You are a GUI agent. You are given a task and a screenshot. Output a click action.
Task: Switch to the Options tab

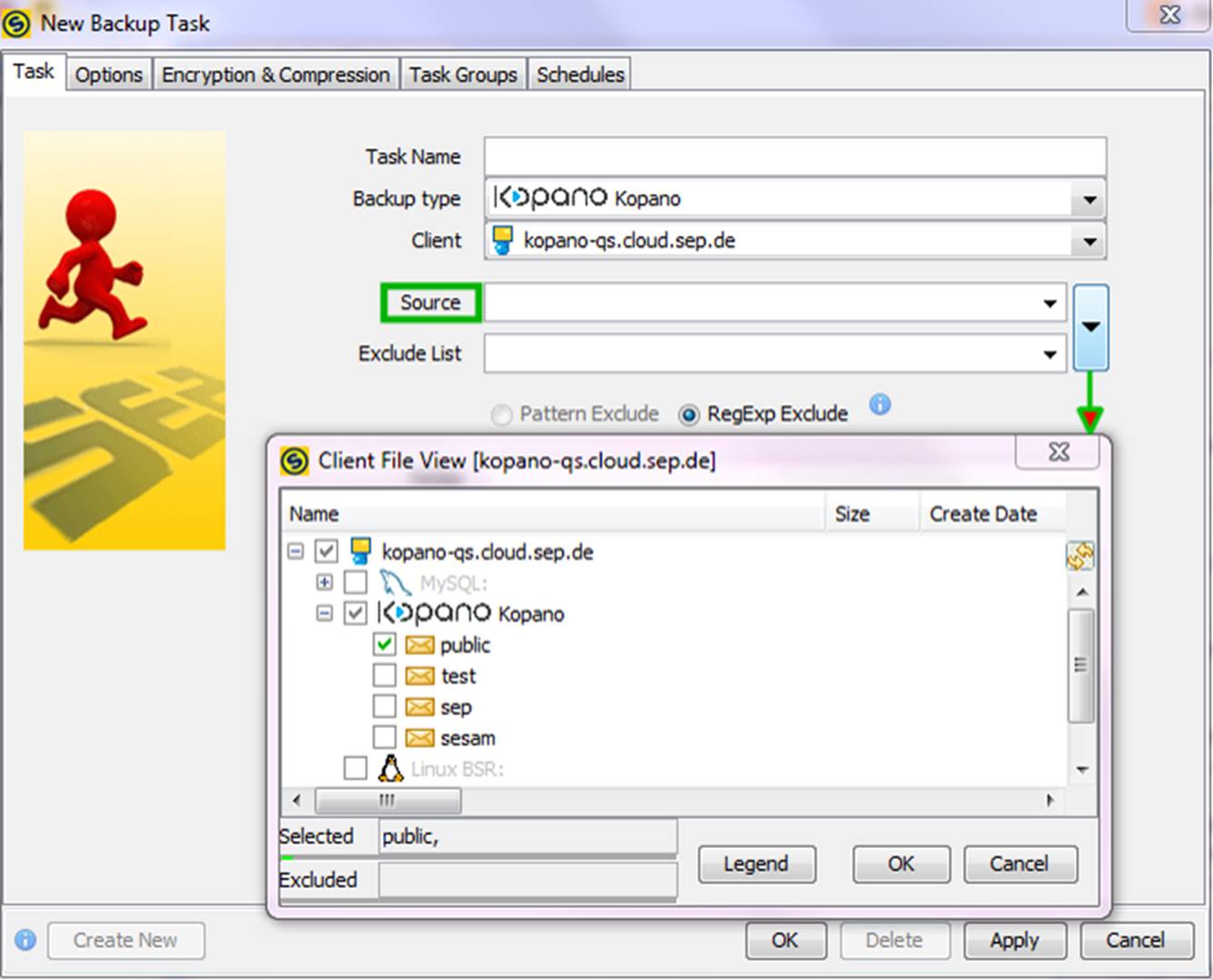click(108, 75)
